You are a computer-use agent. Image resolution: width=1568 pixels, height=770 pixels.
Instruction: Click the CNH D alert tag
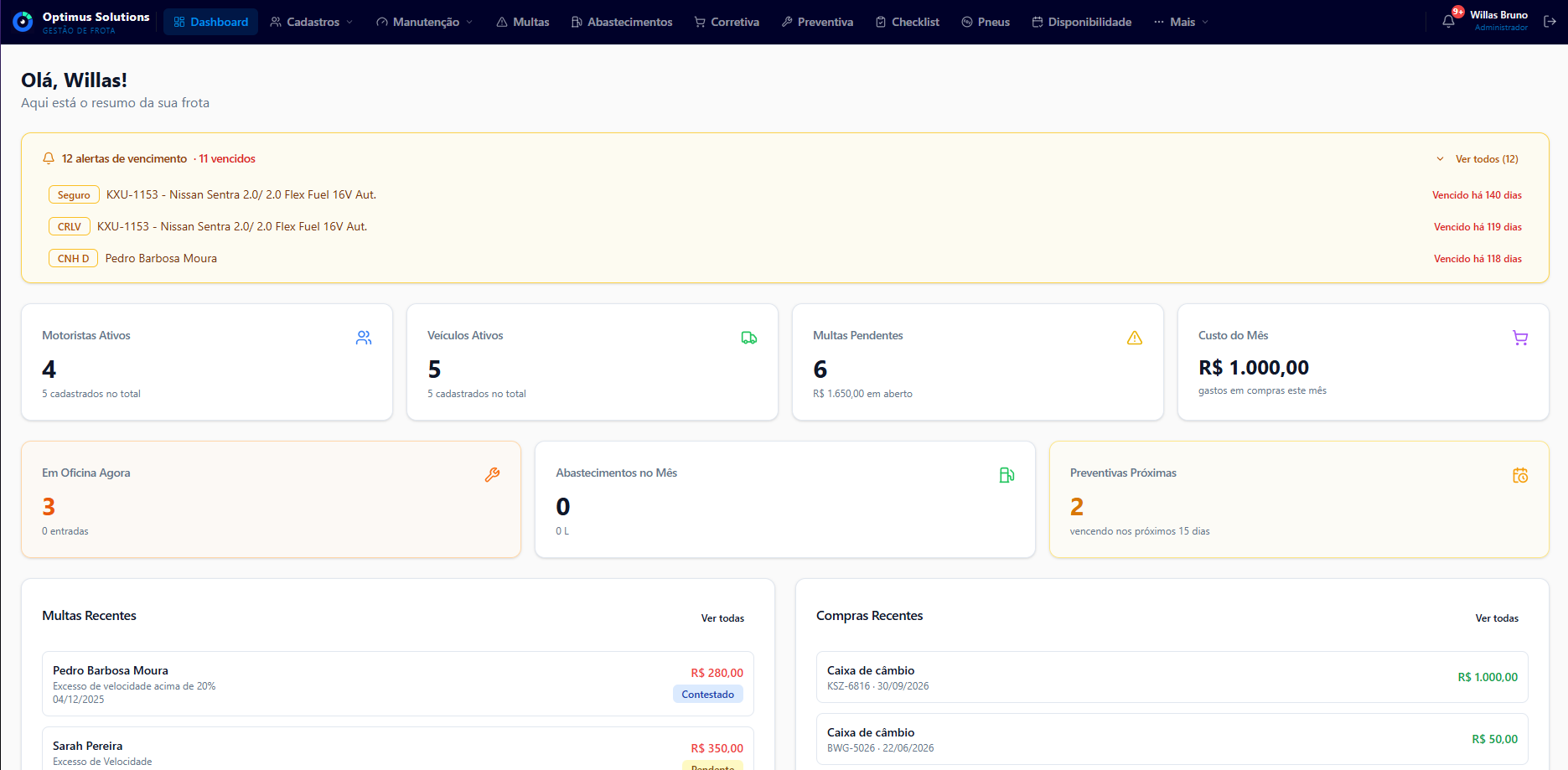pyautogui.click(x=73, y=259)
